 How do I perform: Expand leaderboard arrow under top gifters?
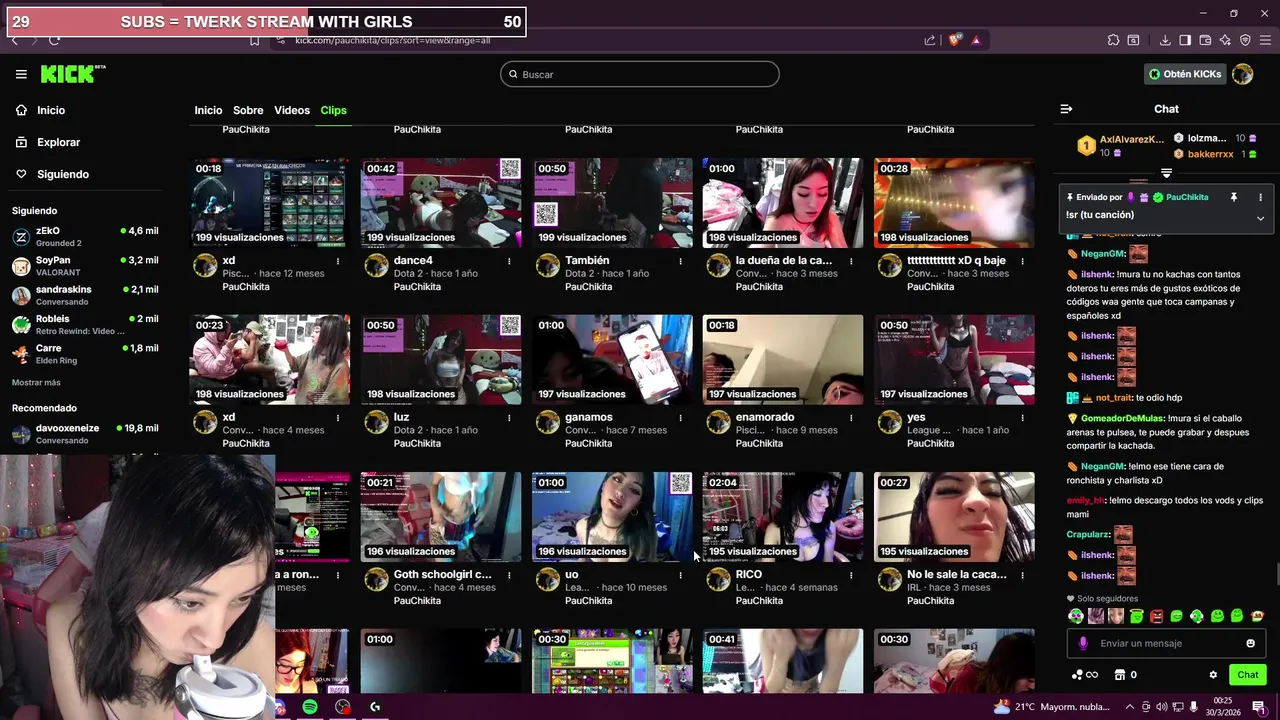click(1166, 173)
